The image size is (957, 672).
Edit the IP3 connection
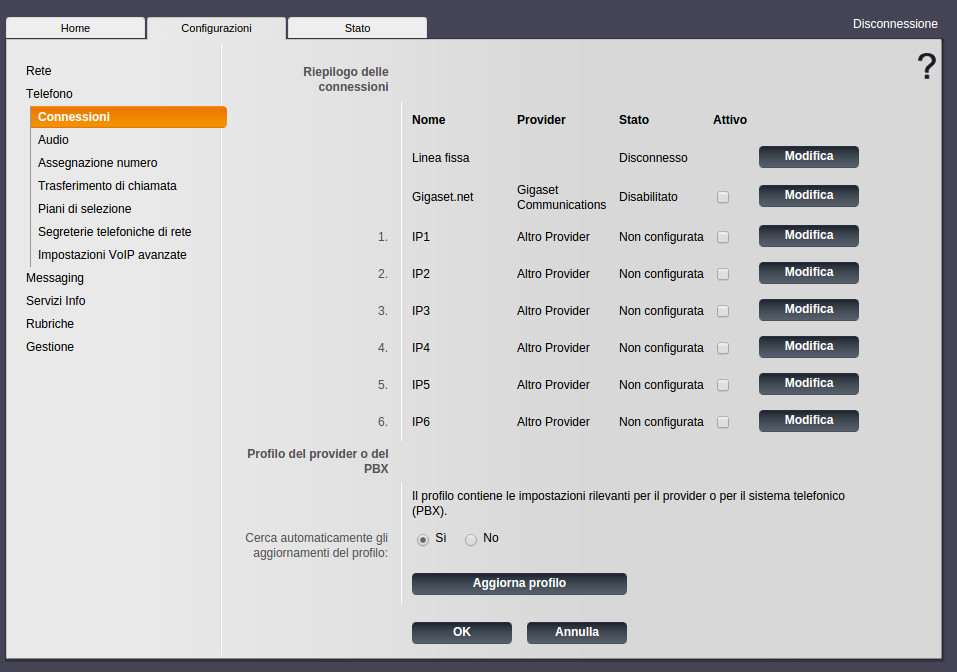pyautogui.click(x=808, y=310)
